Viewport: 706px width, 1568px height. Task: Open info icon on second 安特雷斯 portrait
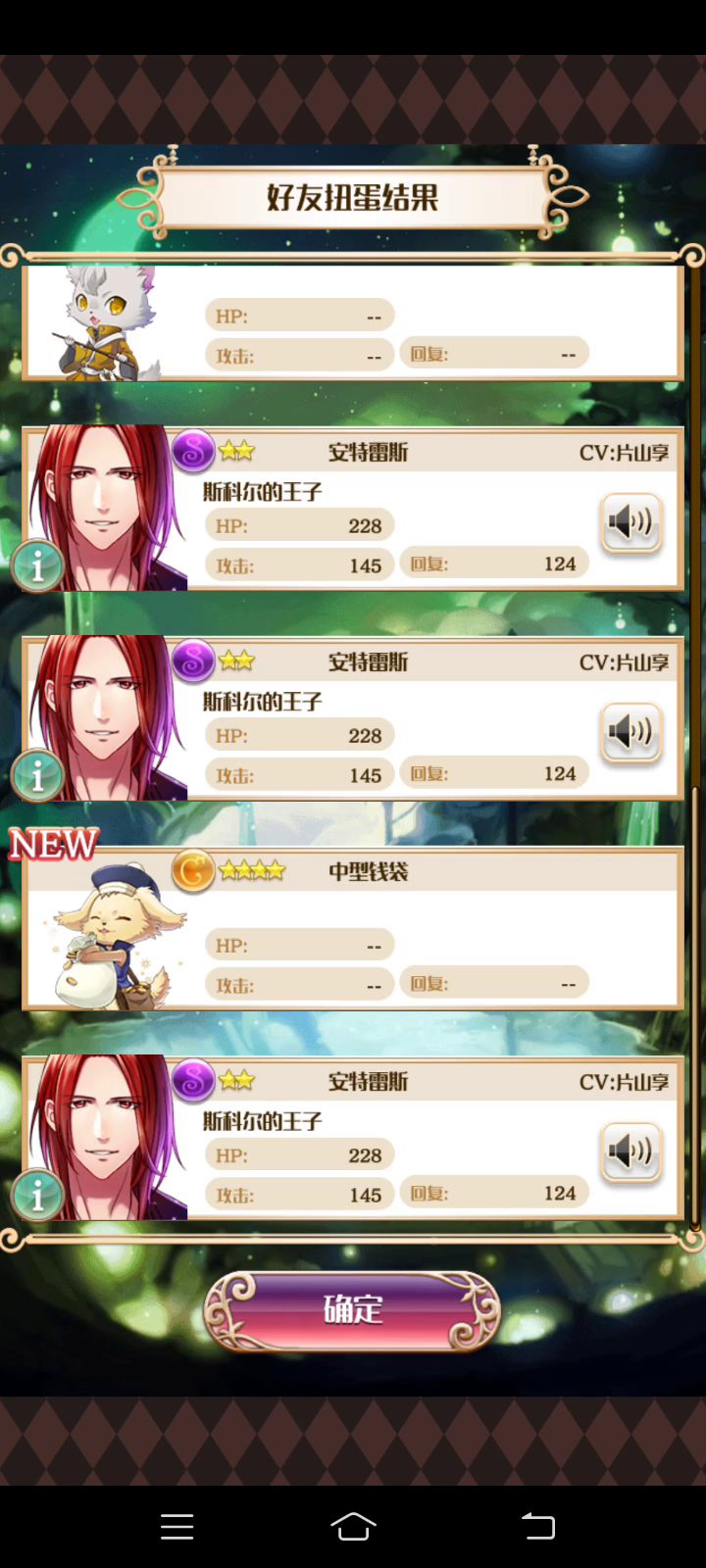click(37, 776)
